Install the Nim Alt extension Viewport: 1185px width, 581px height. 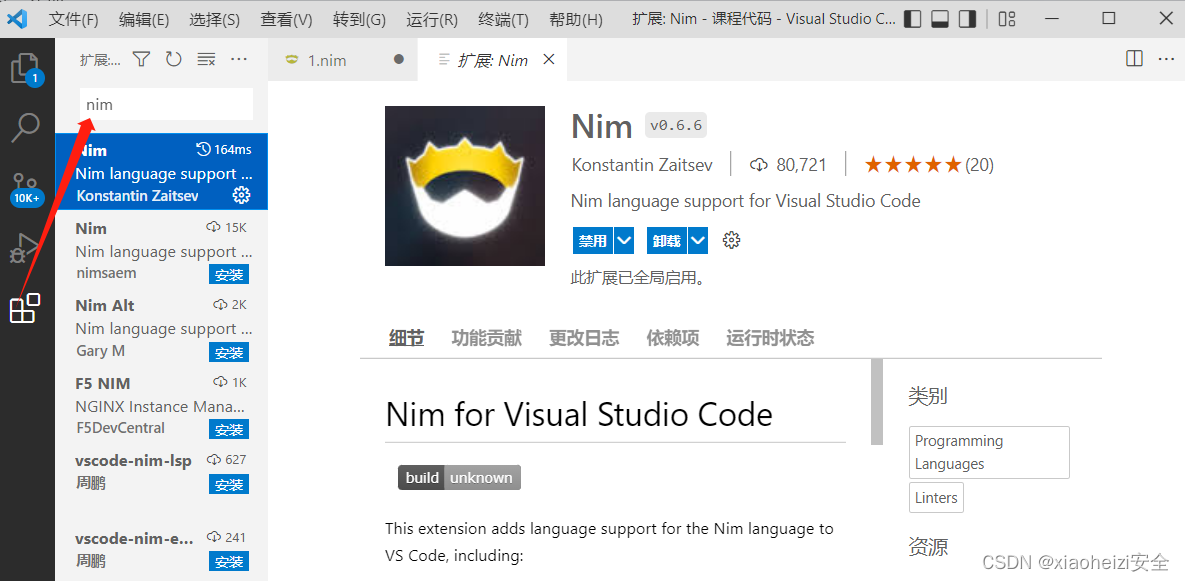229,353
